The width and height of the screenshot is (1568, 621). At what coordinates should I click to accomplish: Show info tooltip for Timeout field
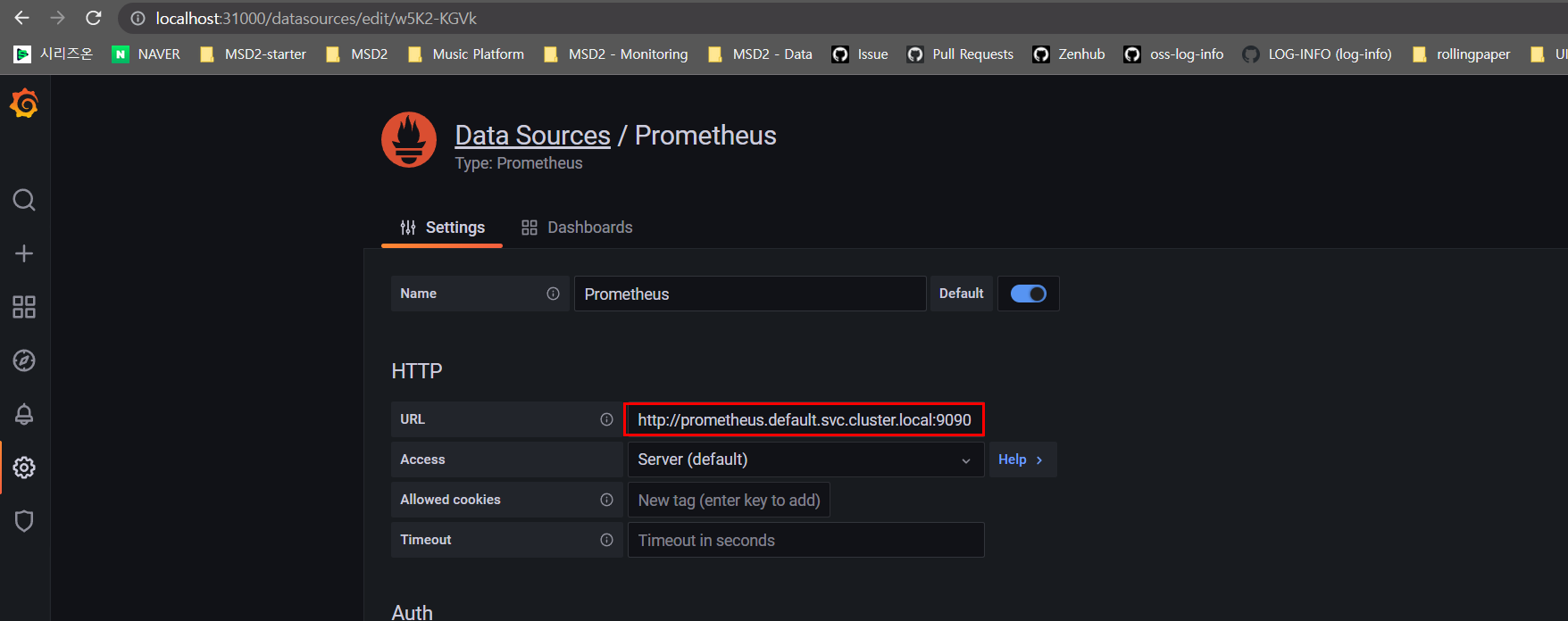606,540
